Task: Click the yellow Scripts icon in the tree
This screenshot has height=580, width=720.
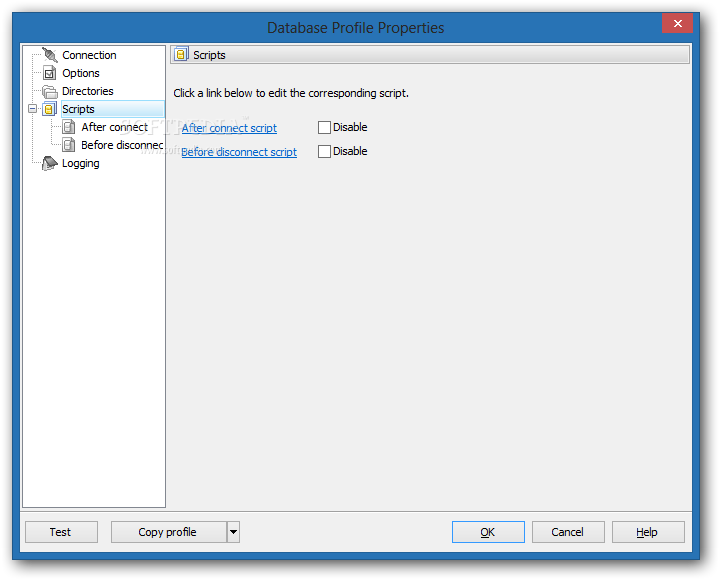Action: coord(49,109)
